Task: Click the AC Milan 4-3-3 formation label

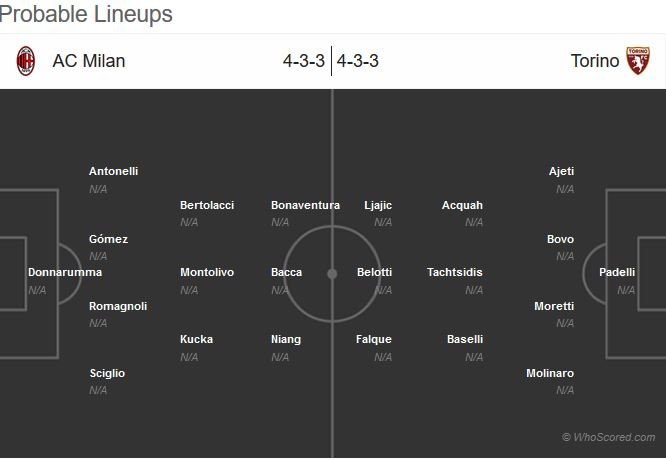Action: pyautogui.click(x=304, y=61)
